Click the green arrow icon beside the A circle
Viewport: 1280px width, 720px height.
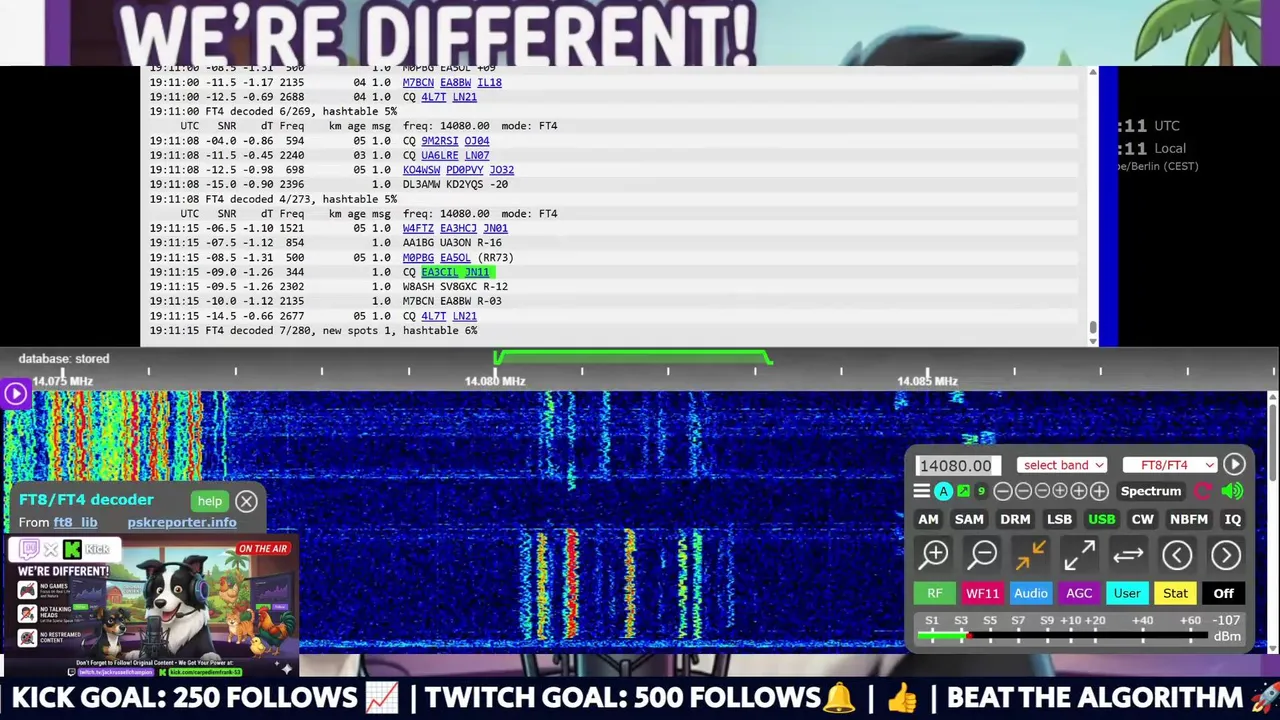[964, 491]
